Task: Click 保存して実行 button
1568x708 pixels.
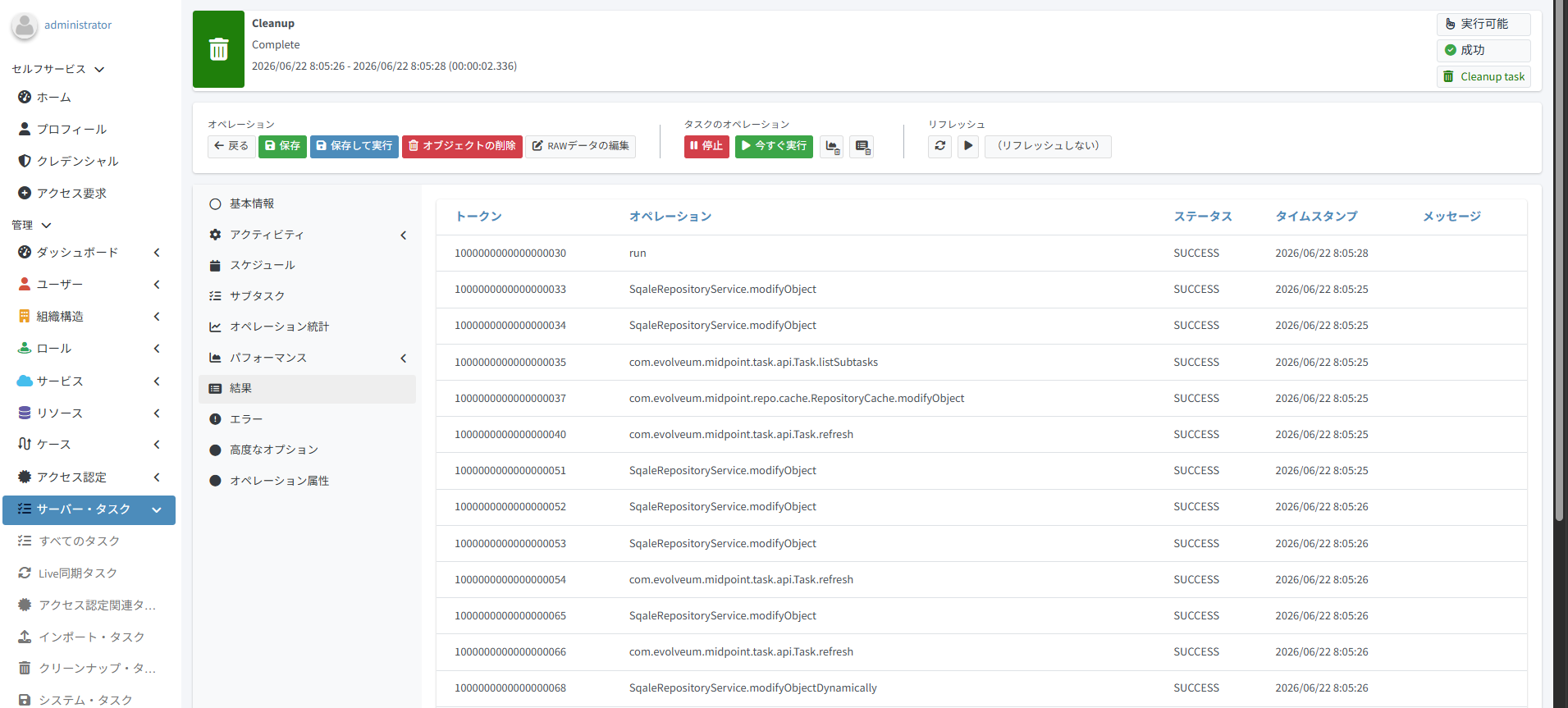Action: (x=354, y=146)
